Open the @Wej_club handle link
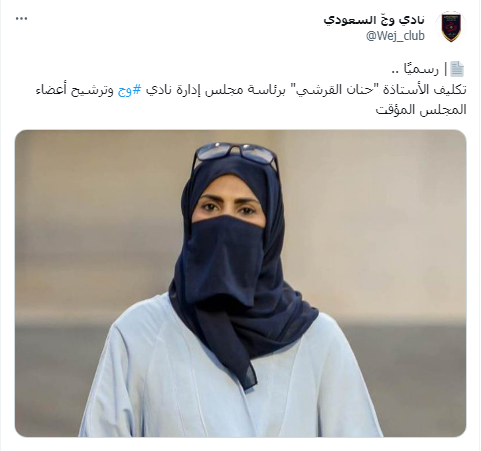Screen dimensions: 481x451 (395, 35)
